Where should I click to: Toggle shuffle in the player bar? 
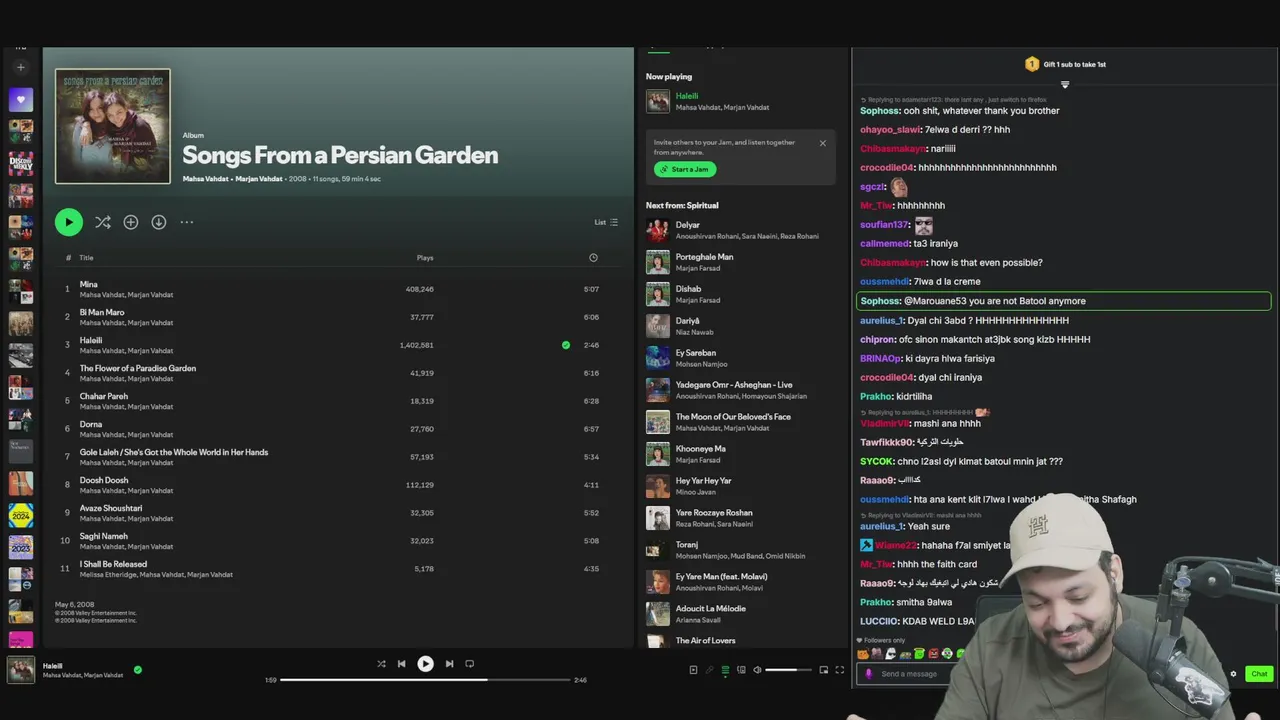(x=381, y=664)
